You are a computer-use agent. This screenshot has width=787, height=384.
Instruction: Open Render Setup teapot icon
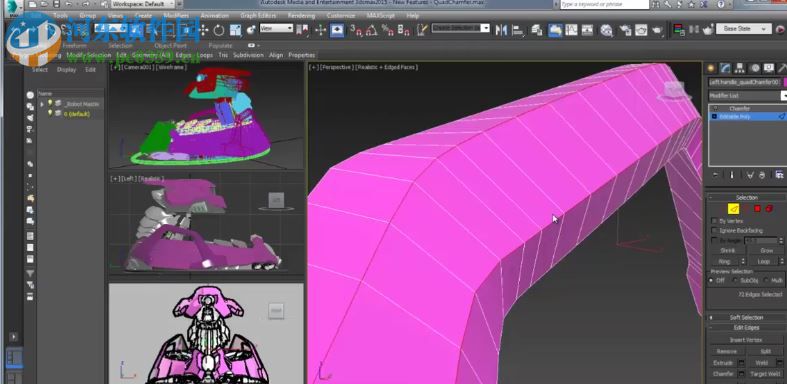click(625, 30)
